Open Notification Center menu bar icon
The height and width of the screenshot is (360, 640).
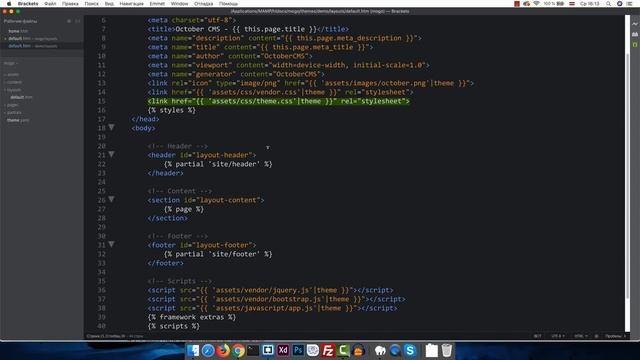coord(629,4)
